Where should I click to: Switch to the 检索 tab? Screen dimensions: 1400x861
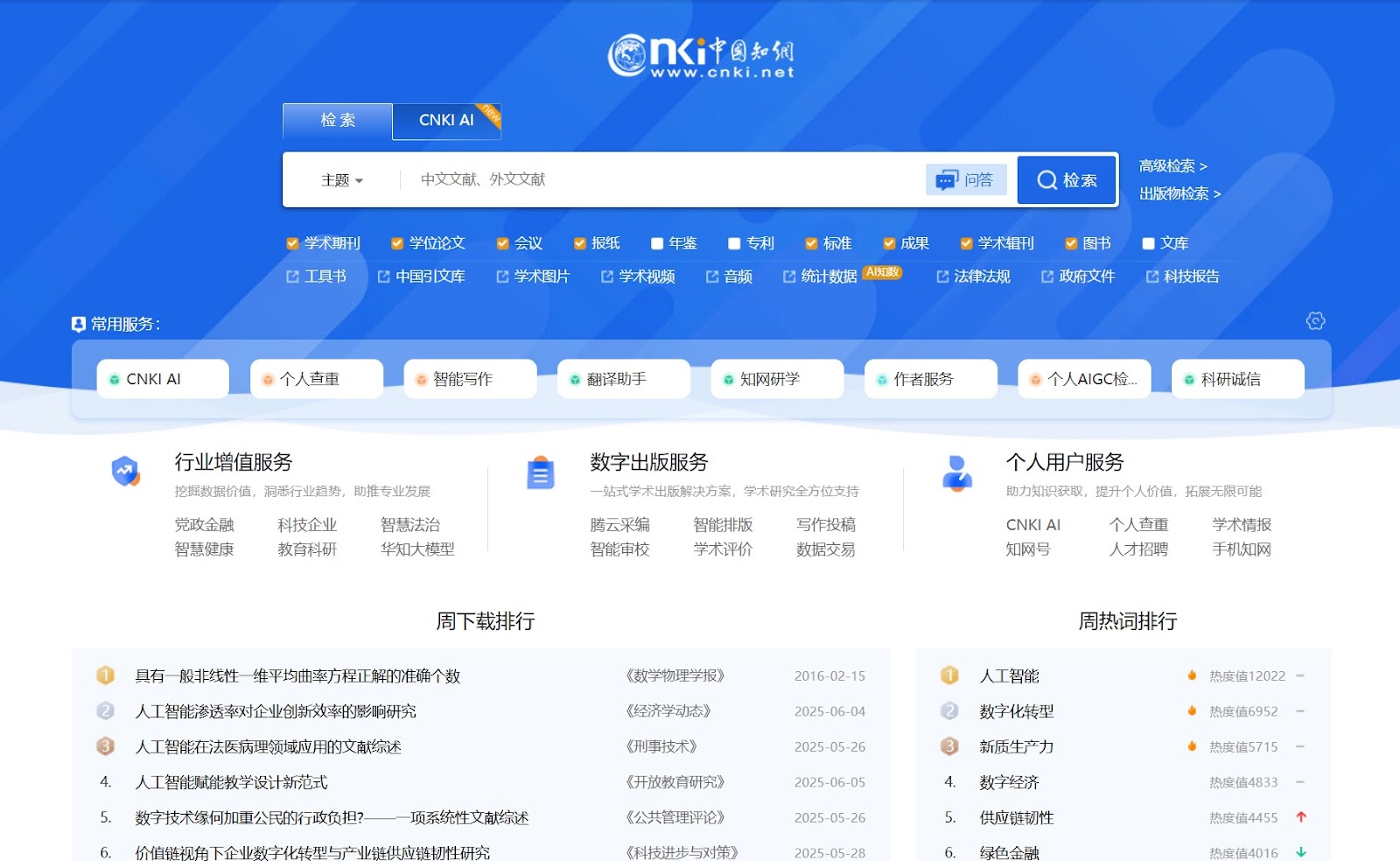[338, 121]
